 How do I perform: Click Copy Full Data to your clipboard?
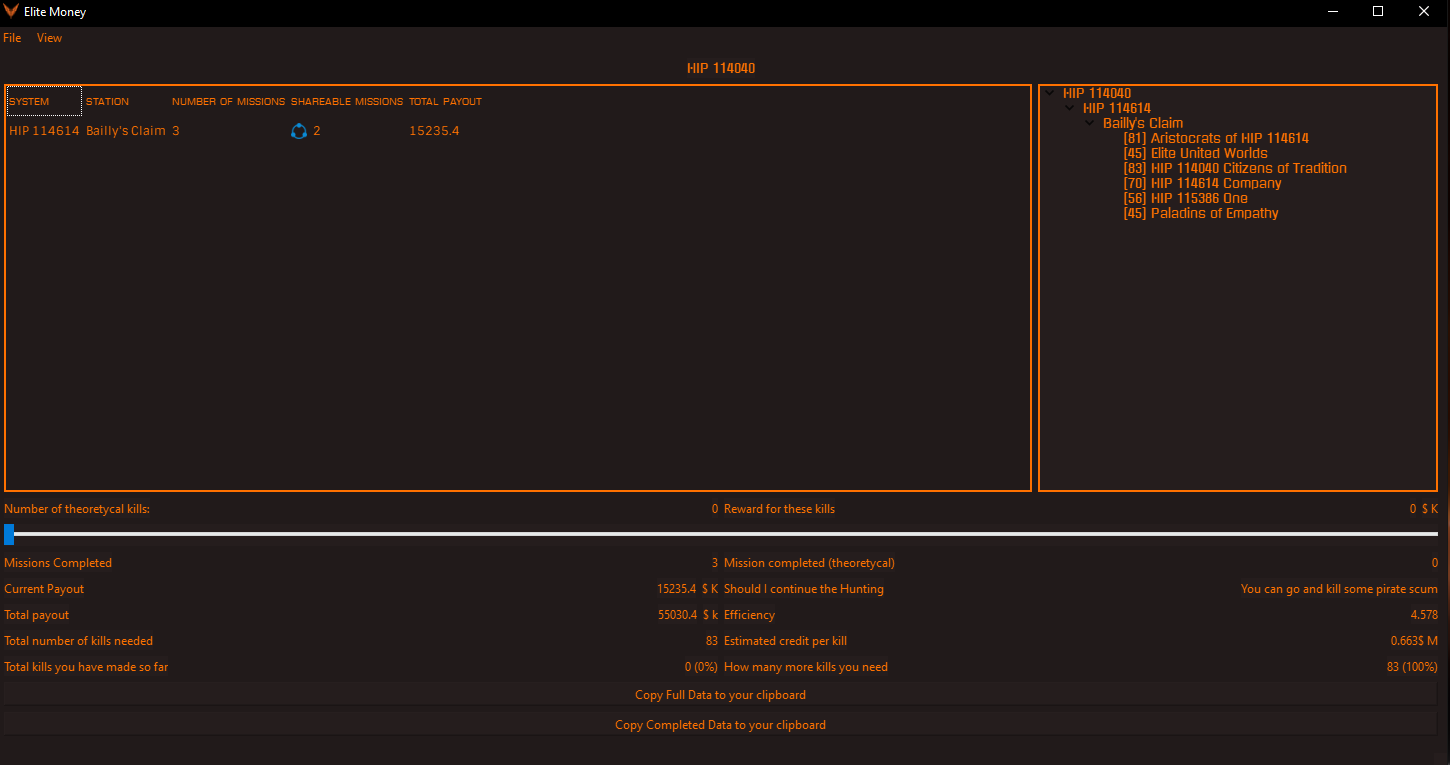pyautogui.click(x=720, y=694)
